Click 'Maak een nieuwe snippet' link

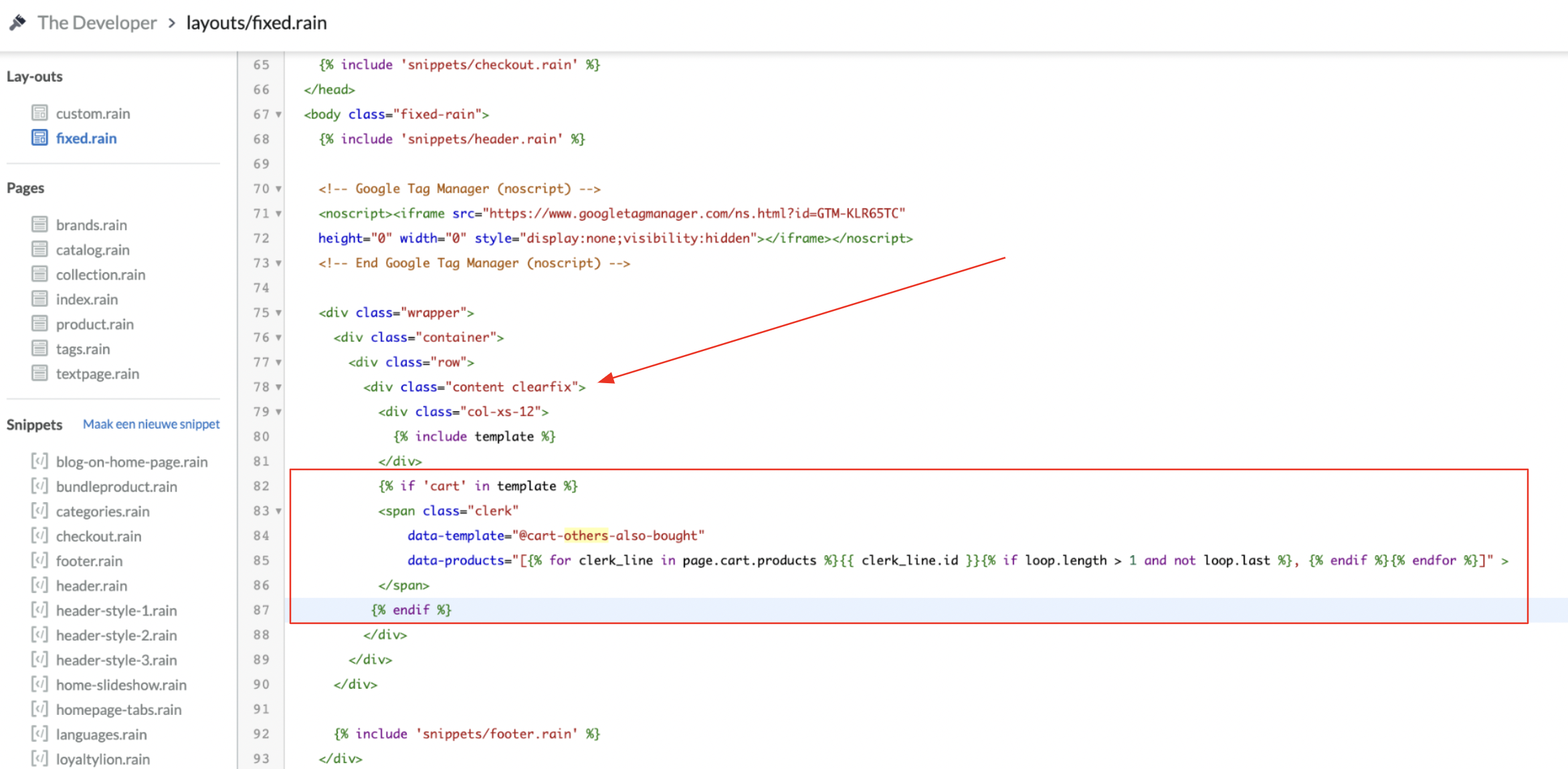151,424
